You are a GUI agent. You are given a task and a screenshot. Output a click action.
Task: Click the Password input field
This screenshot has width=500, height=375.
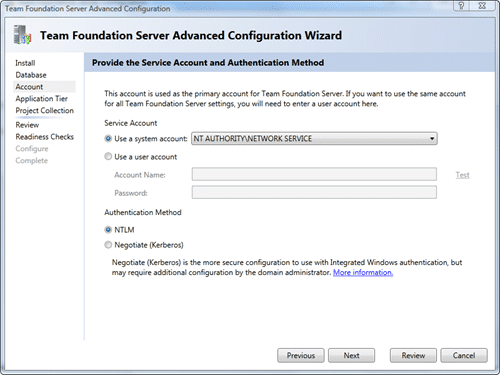(x=314, y=192)
